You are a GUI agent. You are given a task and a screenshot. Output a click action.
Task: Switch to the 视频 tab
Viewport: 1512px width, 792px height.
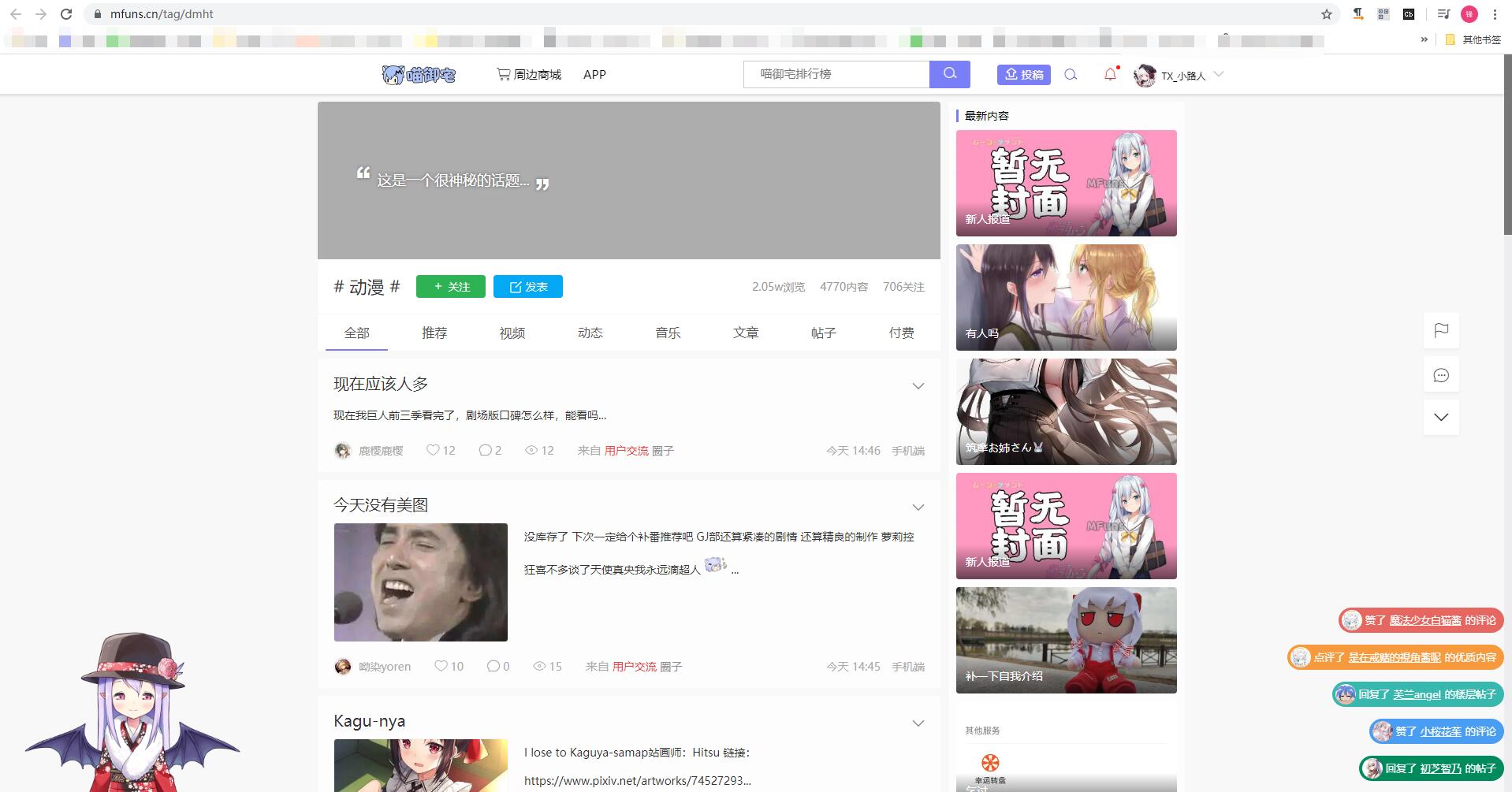pyautogui.click(x=512, y=333)
